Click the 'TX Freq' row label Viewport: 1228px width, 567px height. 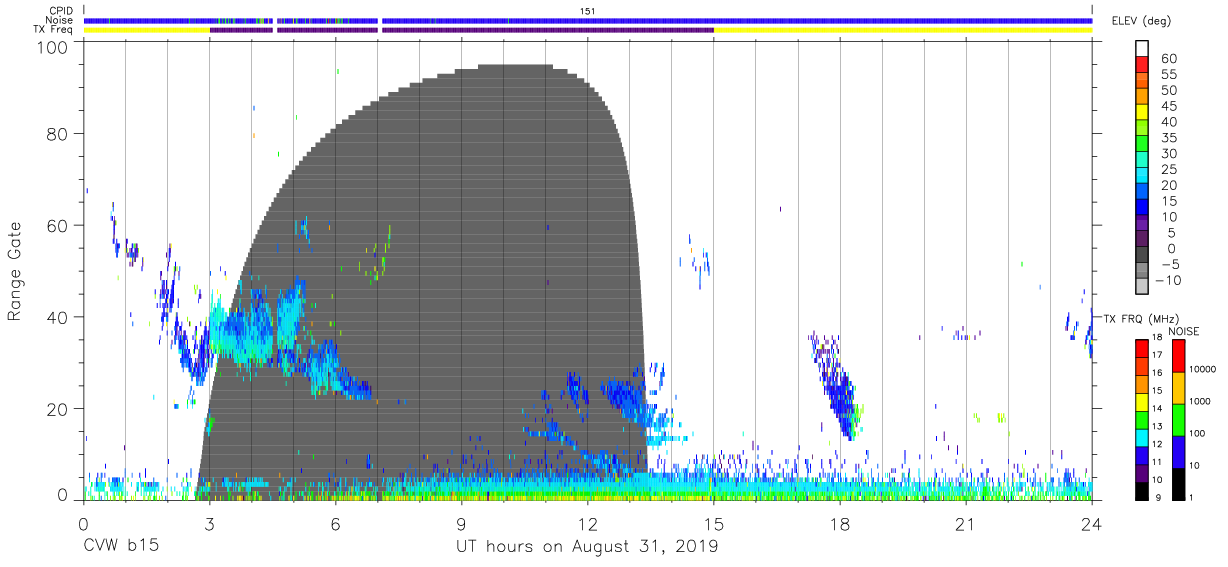click(54, 30)
